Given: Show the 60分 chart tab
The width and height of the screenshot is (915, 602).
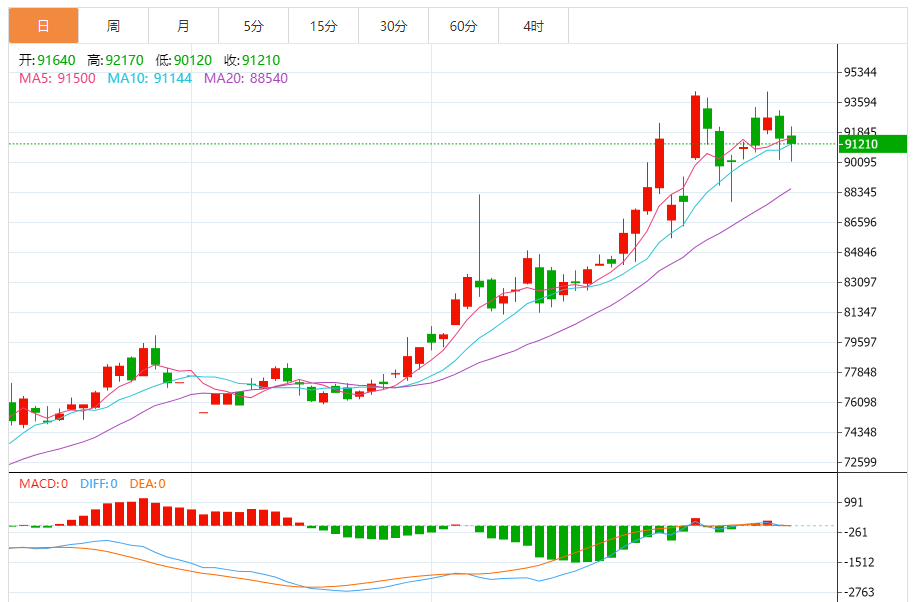Looking at the screenshot, I should [463, 26].
